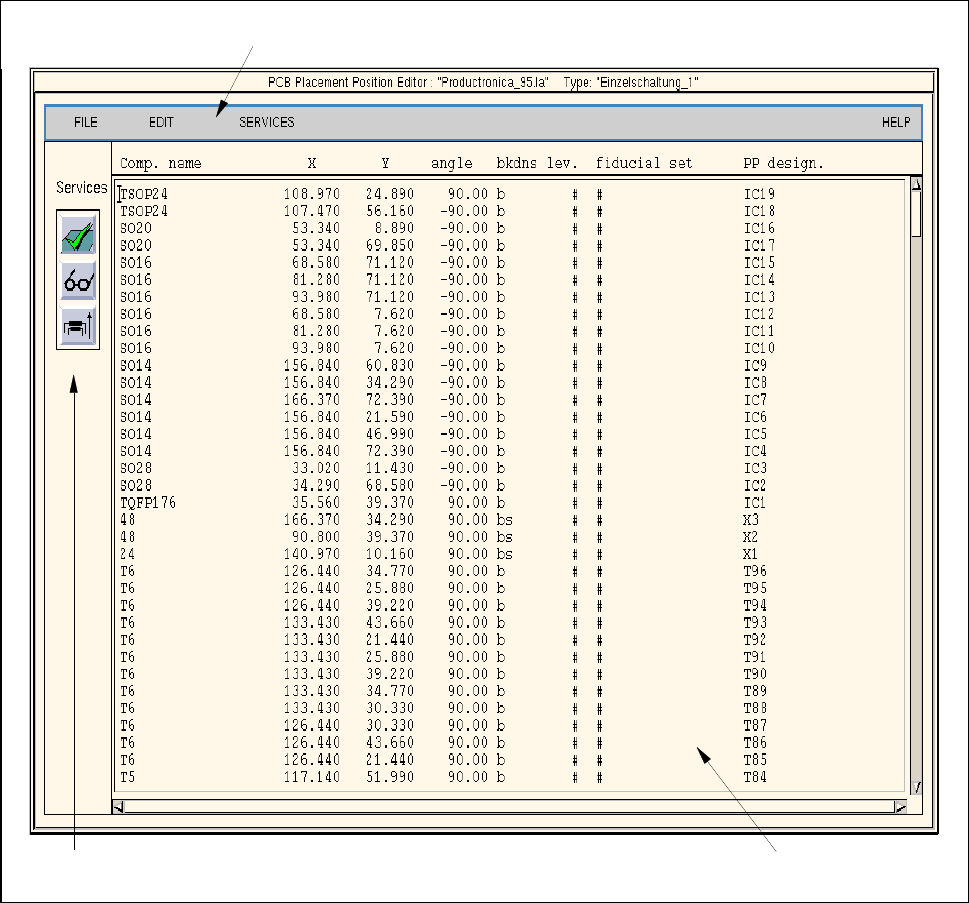The image size is (969, 903).
Task: Click the vertical scrollbar up arrow
Action: 915,185
